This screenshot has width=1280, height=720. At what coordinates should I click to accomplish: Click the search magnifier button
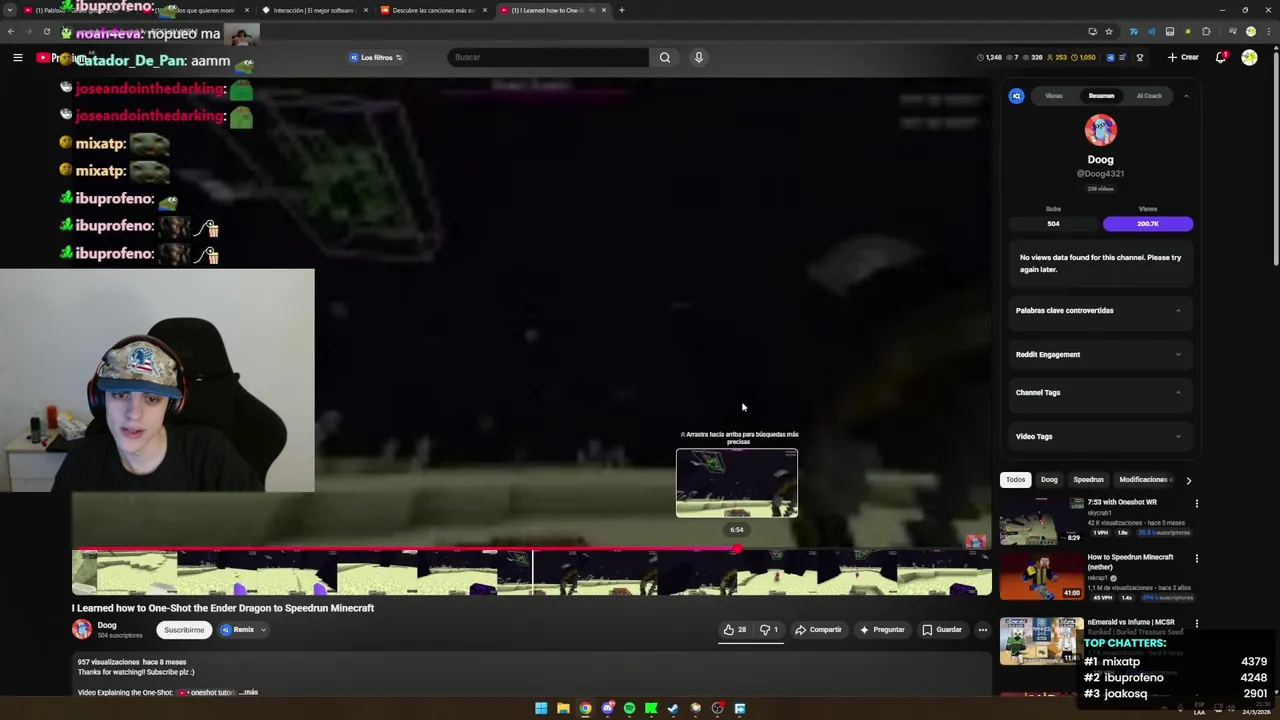(x=665, y=57)
